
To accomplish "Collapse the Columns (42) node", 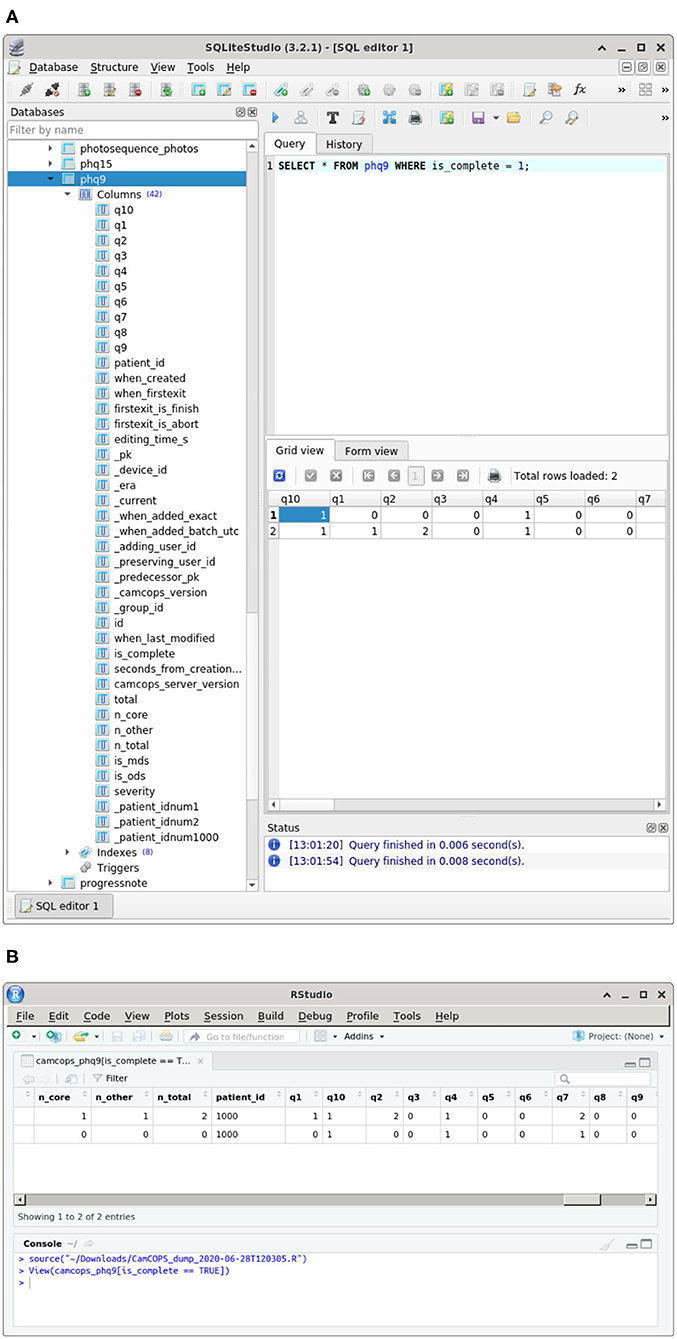I will (x=67, y=194).
